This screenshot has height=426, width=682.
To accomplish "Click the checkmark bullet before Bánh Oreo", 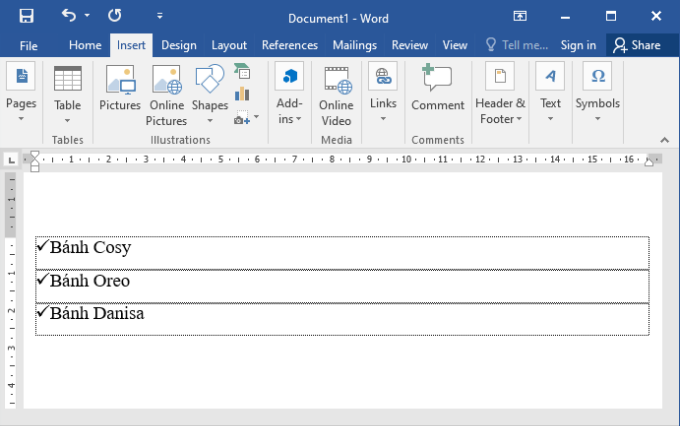I will point(42,279).
